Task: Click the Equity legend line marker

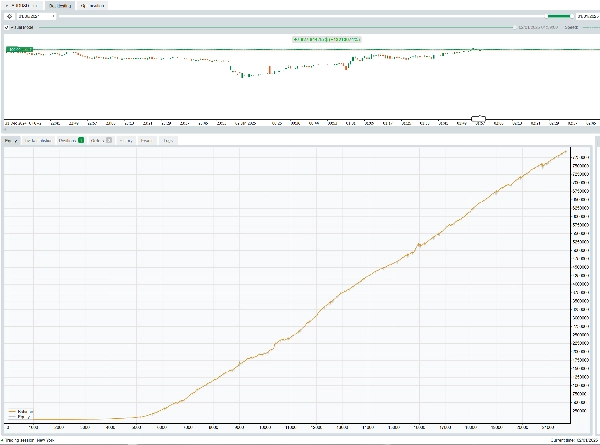Action: (11, 416)
